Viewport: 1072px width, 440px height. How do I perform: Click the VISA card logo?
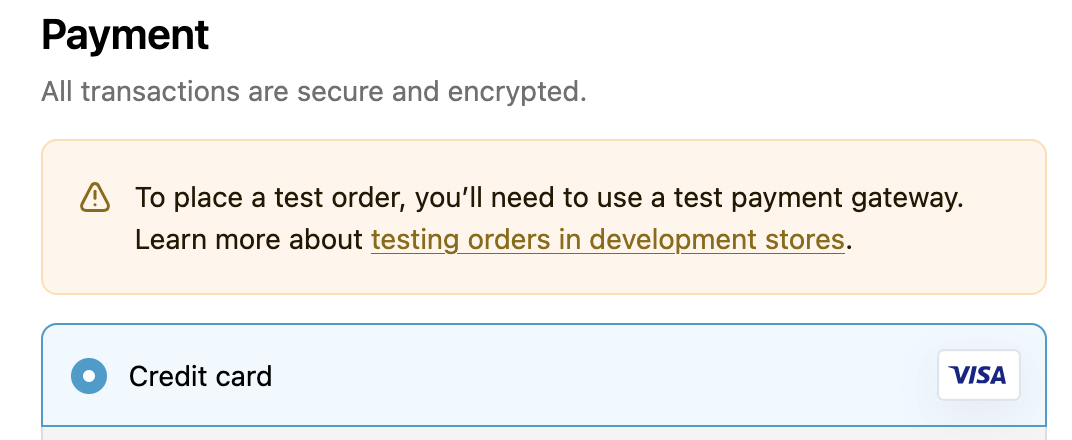point(978,375)
